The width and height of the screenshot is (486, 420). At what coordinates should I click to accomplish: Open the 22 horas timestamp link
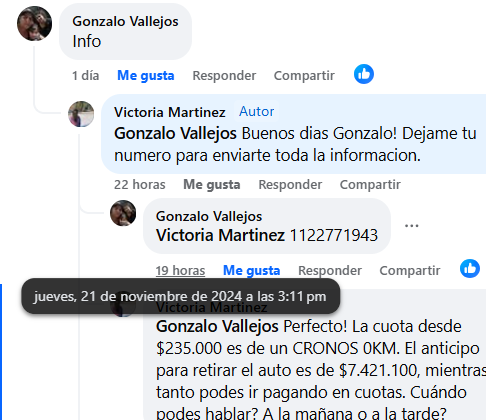coord(140,185)
